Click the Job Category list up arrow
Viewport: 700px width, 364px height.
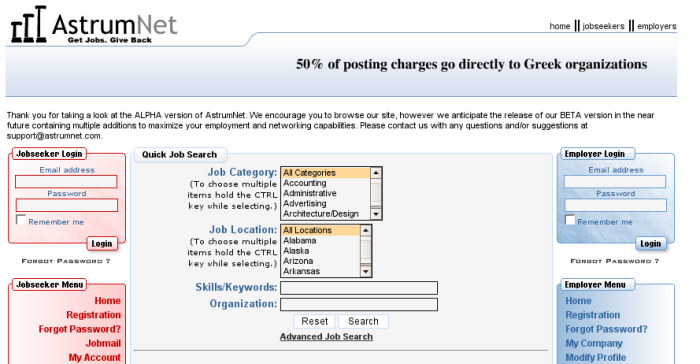[376, 172]
